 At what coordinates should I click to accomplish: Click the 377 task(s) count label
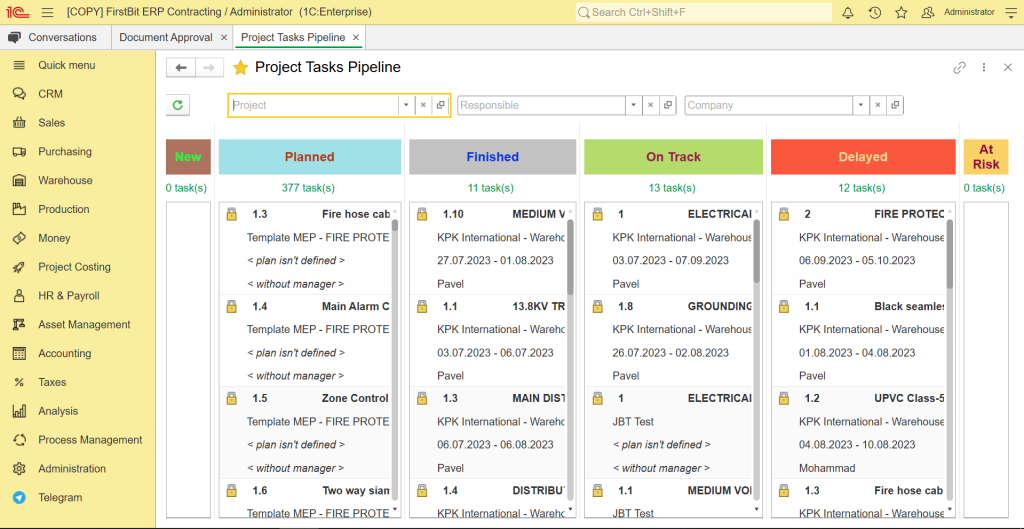(308, 188)
